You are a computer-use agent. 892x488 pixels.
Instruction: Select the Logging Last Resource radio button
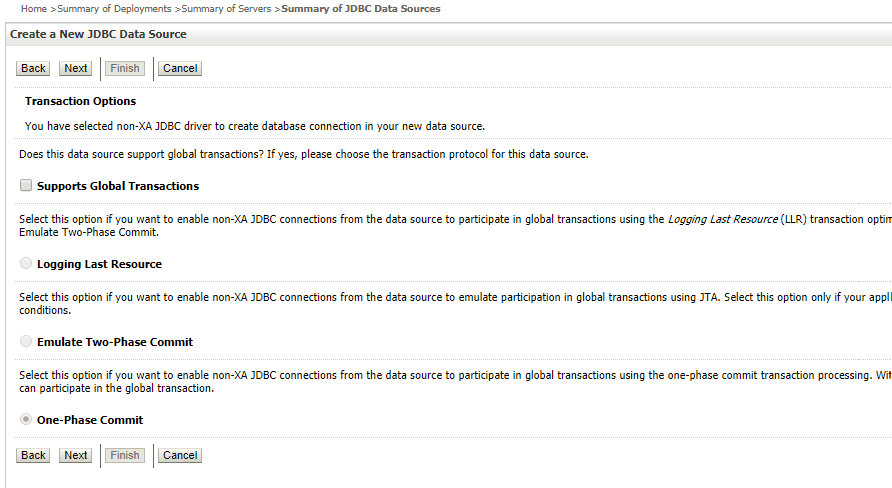click(26, 264)
